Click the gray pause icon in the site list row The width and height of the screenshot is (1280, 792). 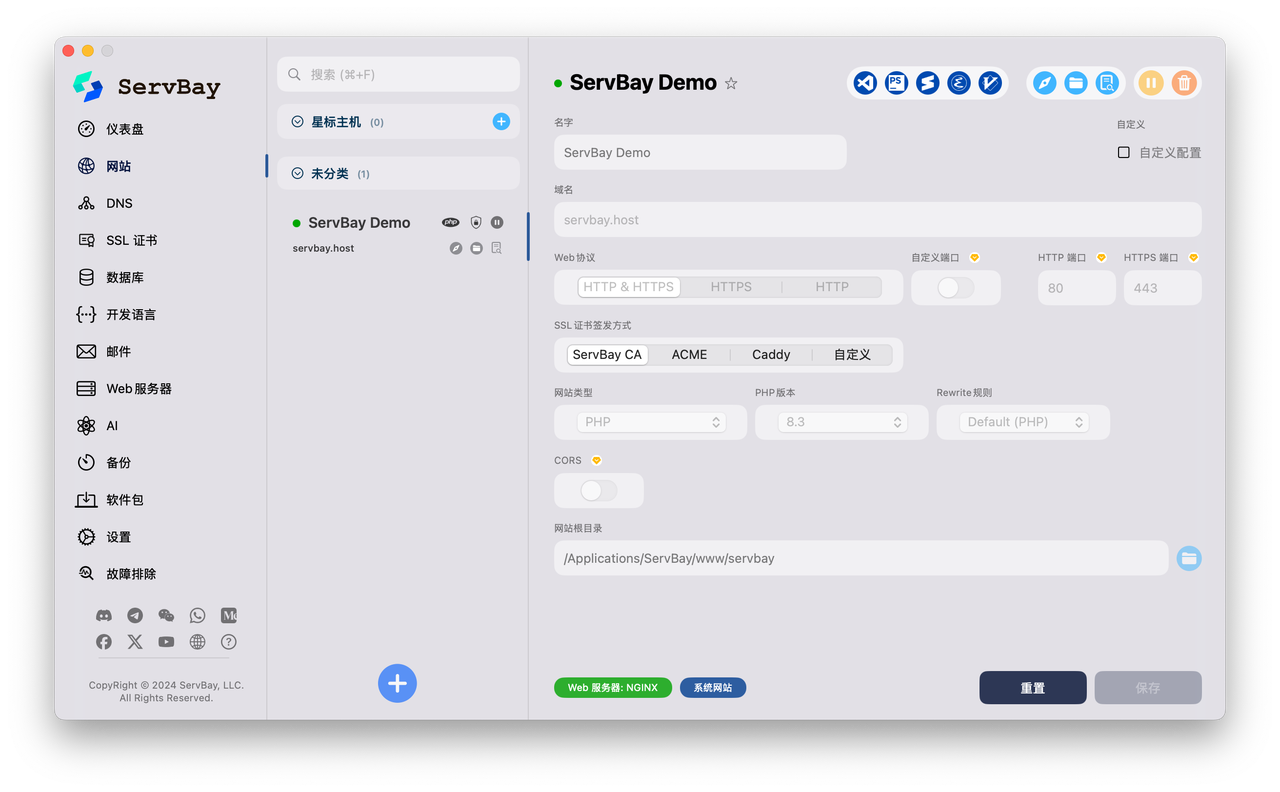[497, 222]
